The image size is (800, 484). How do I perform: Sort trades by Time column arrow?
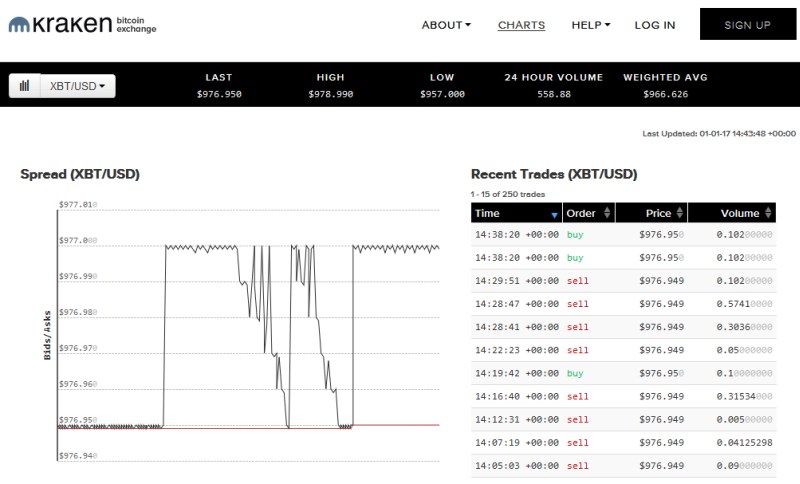554,214
